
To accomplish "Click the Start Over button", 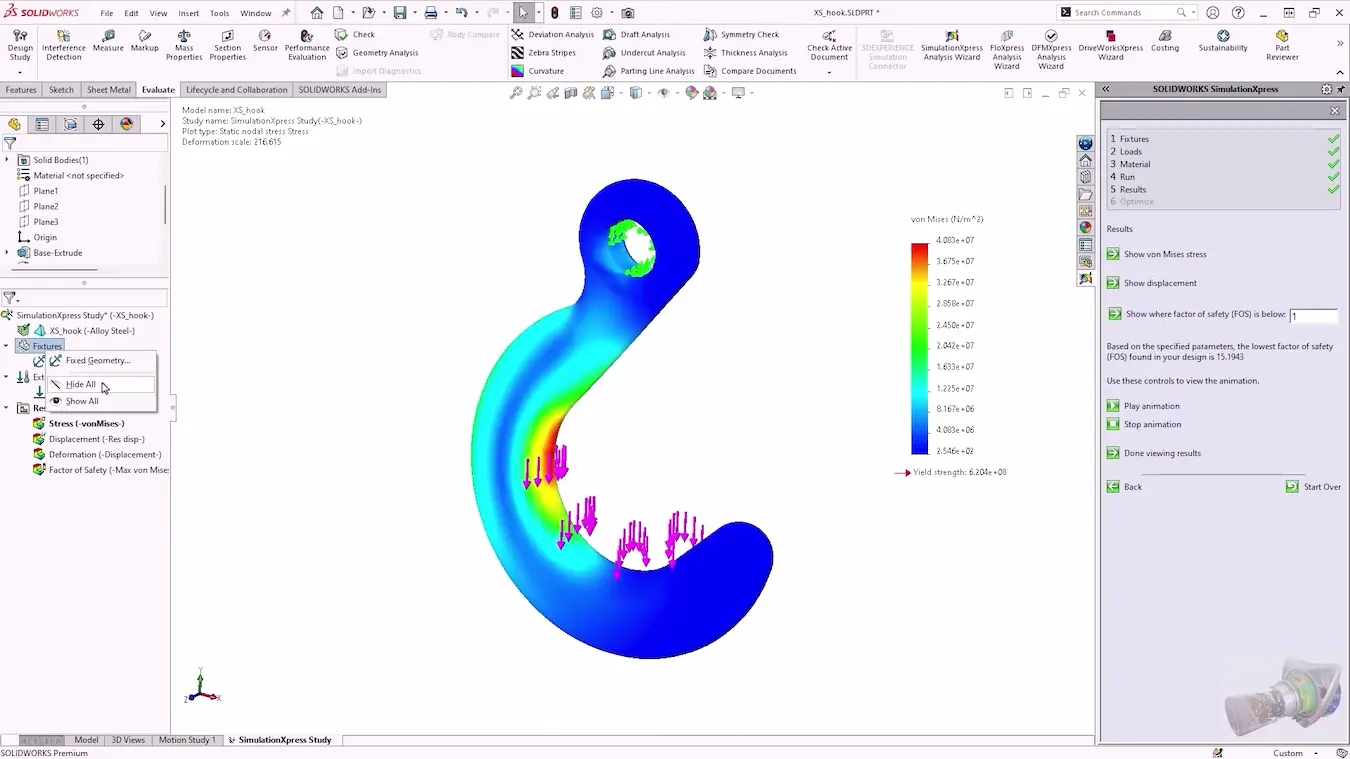I will [1293, 487].
